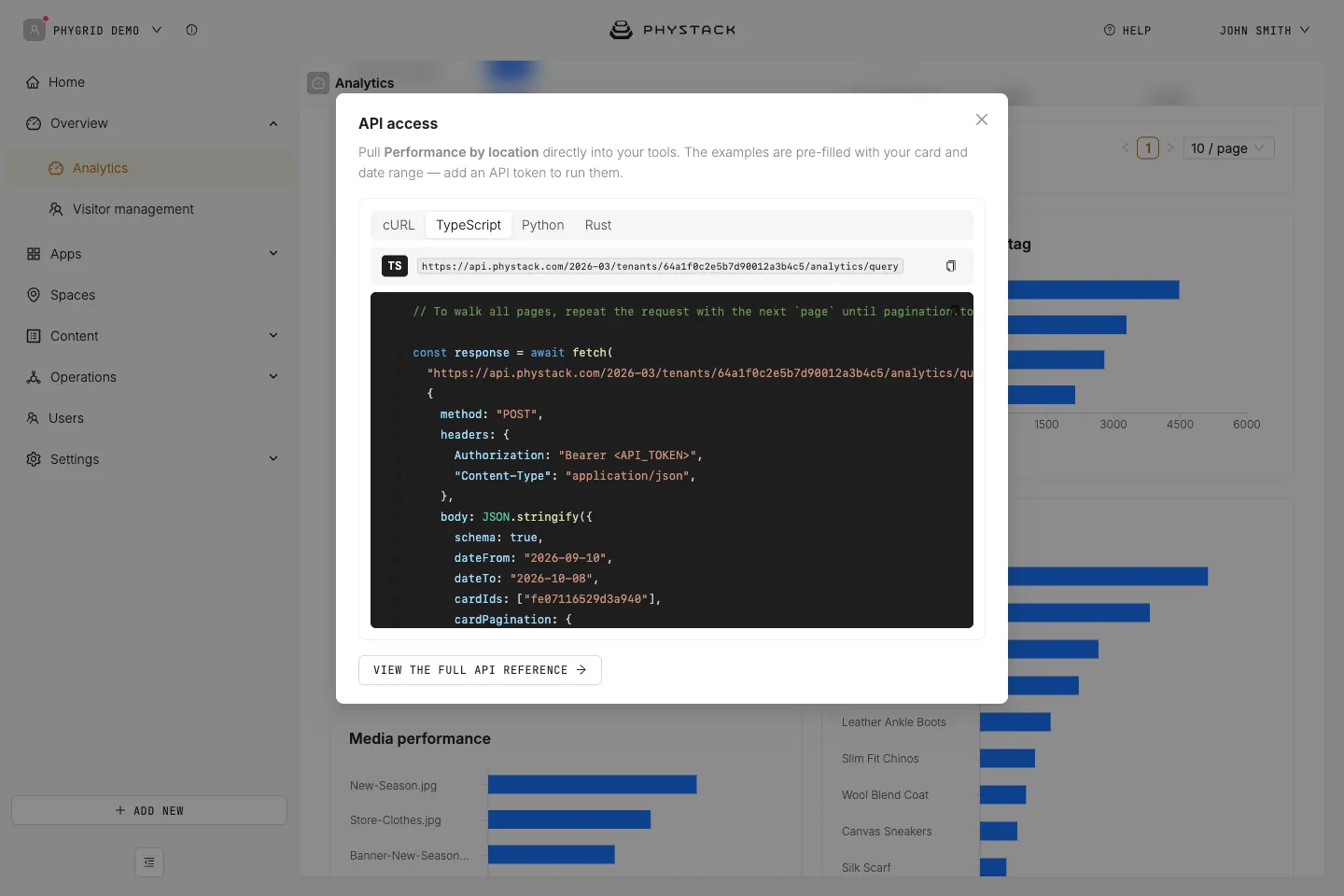Expand the Settings section chevron
Screen dimensions: 1344x896
point(273,458)
